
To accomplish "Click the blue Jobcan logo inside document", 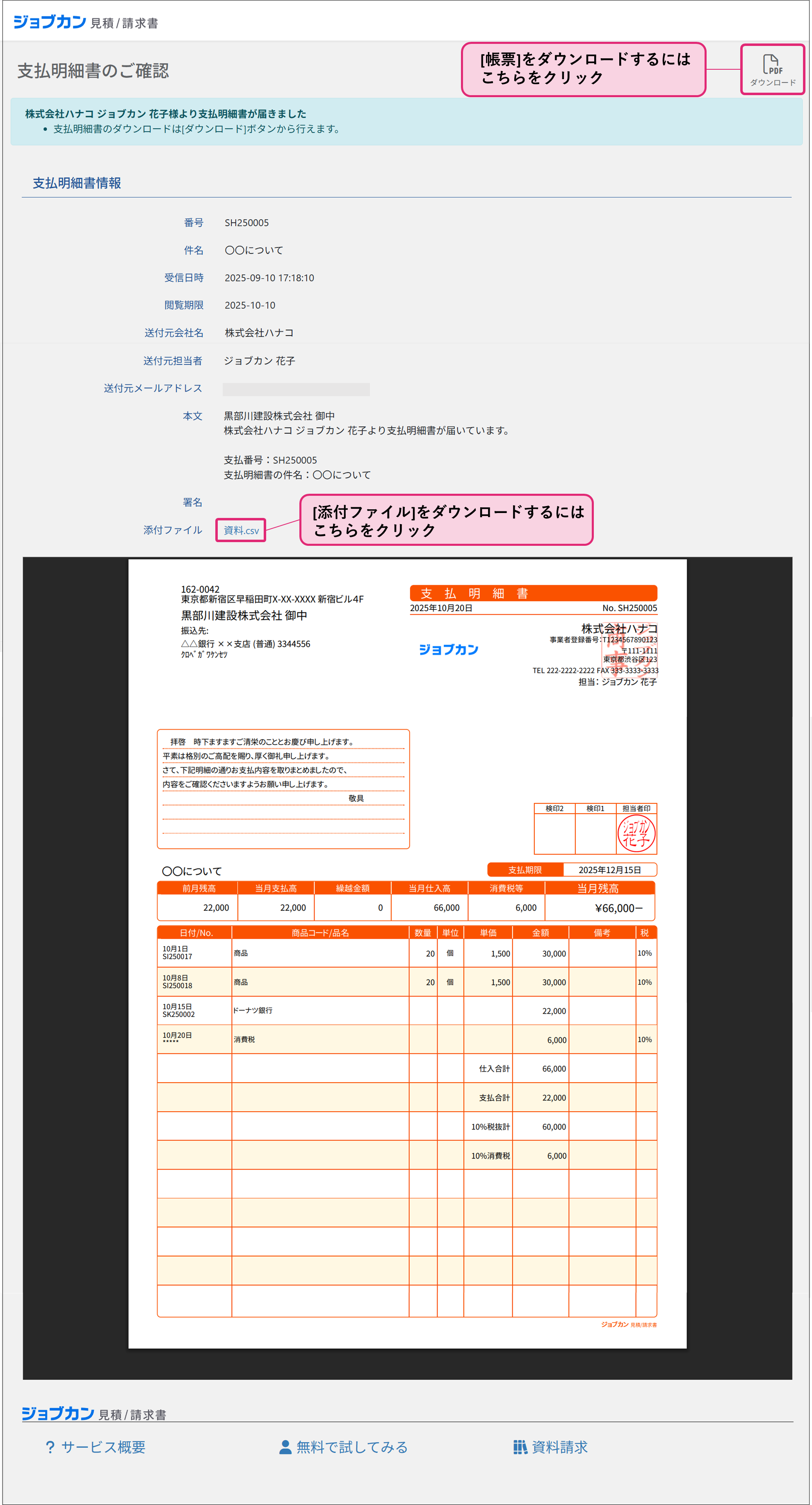I will pyautogui.click(x=448, y=650).
